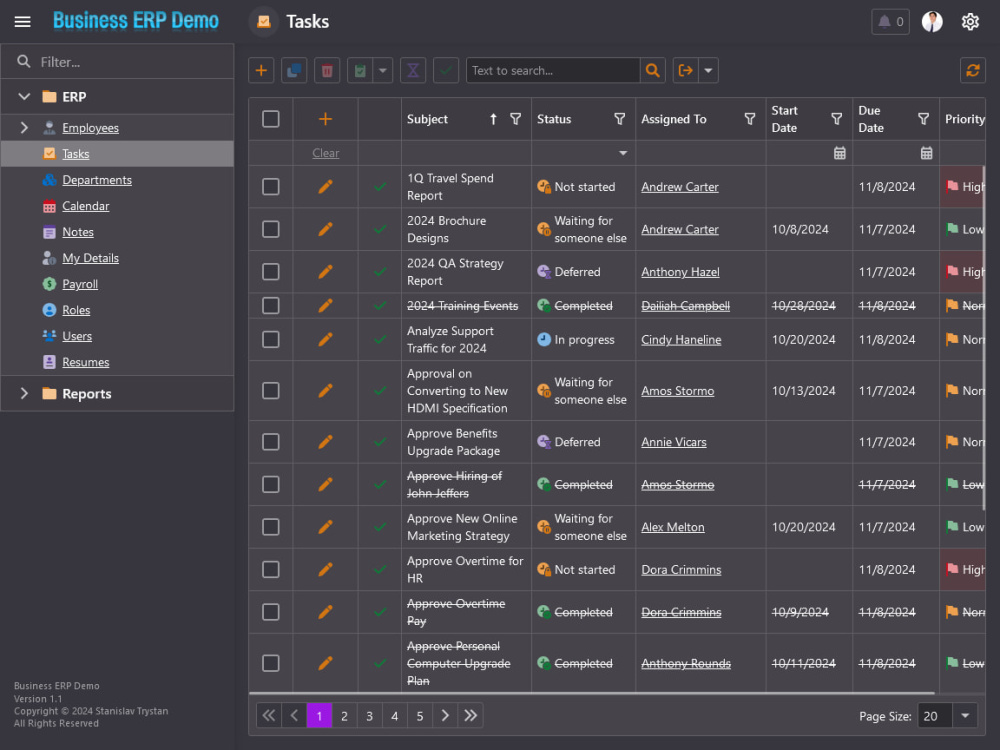Open Subject column filter
The width and height of the screenshot is (1000, 750).
(515, 119)
